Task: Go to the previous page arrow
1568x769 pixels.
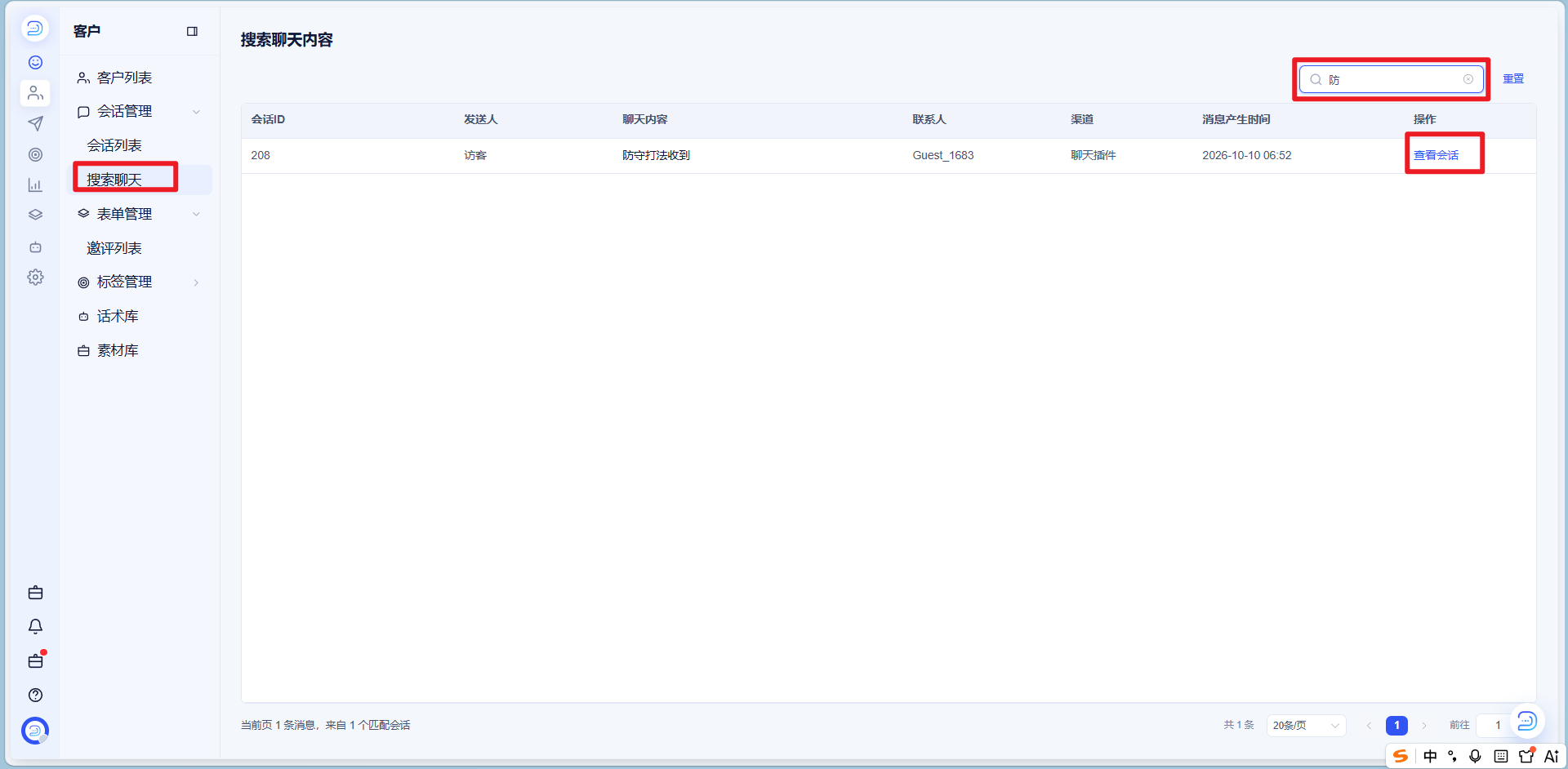Action: [x=1369, y=725]
